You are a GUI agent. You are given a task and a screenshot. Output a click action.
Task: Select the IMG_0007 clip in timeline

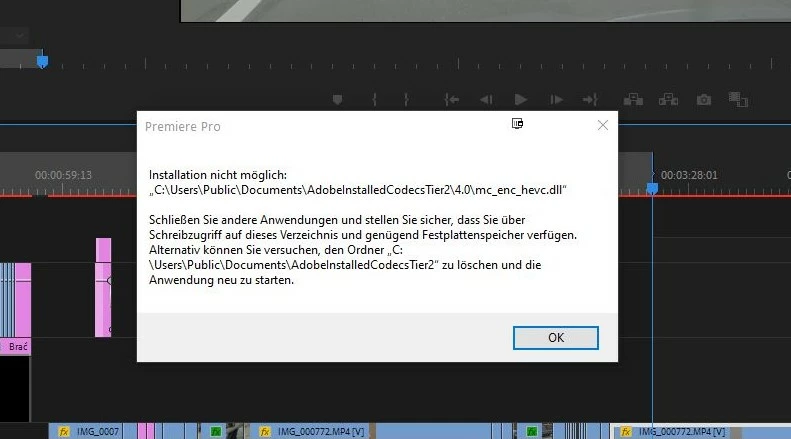click(x=86, y=431)
